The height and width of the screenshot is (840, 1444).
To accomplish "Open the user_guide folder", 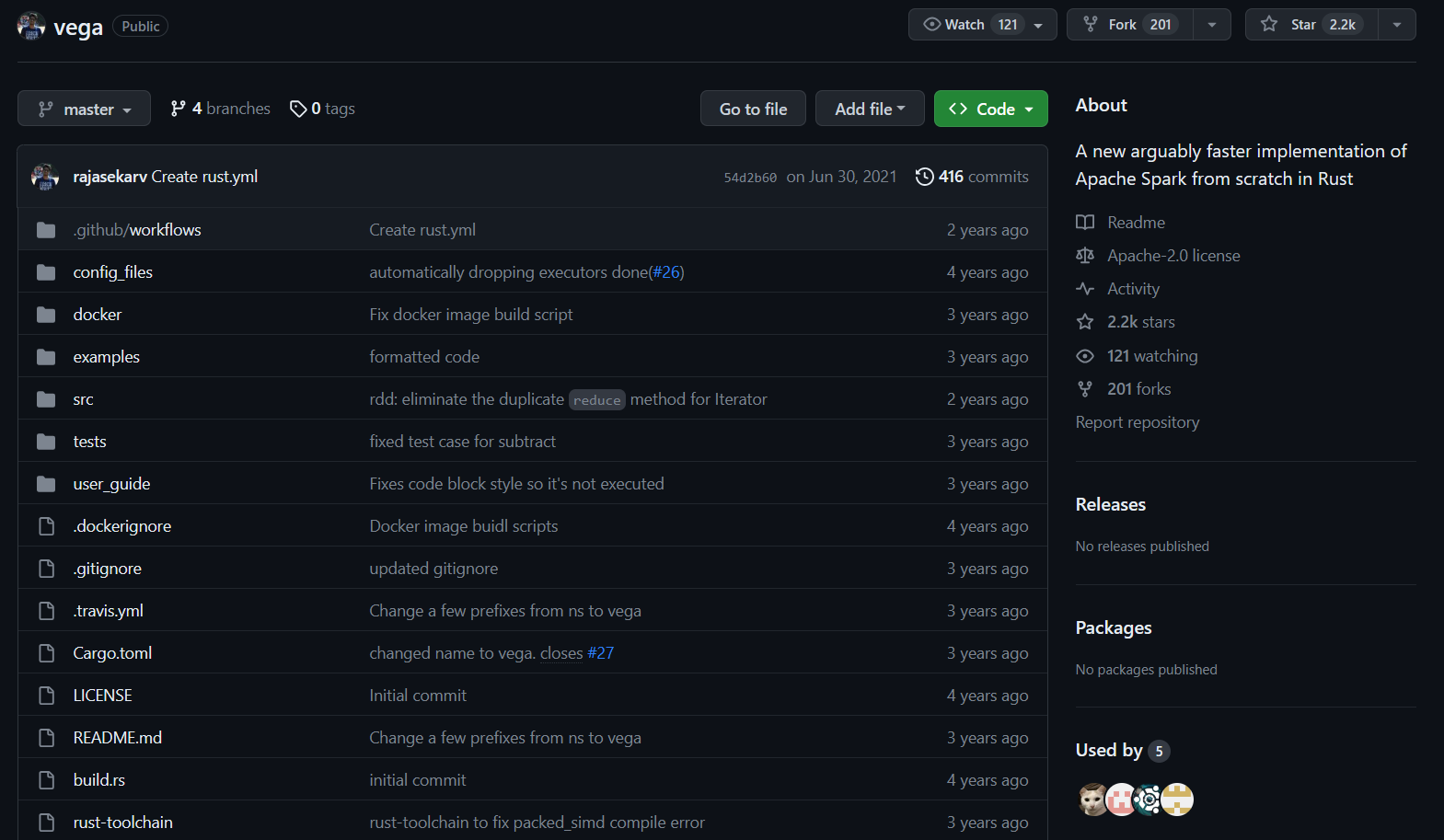I will tap(111, 484).
